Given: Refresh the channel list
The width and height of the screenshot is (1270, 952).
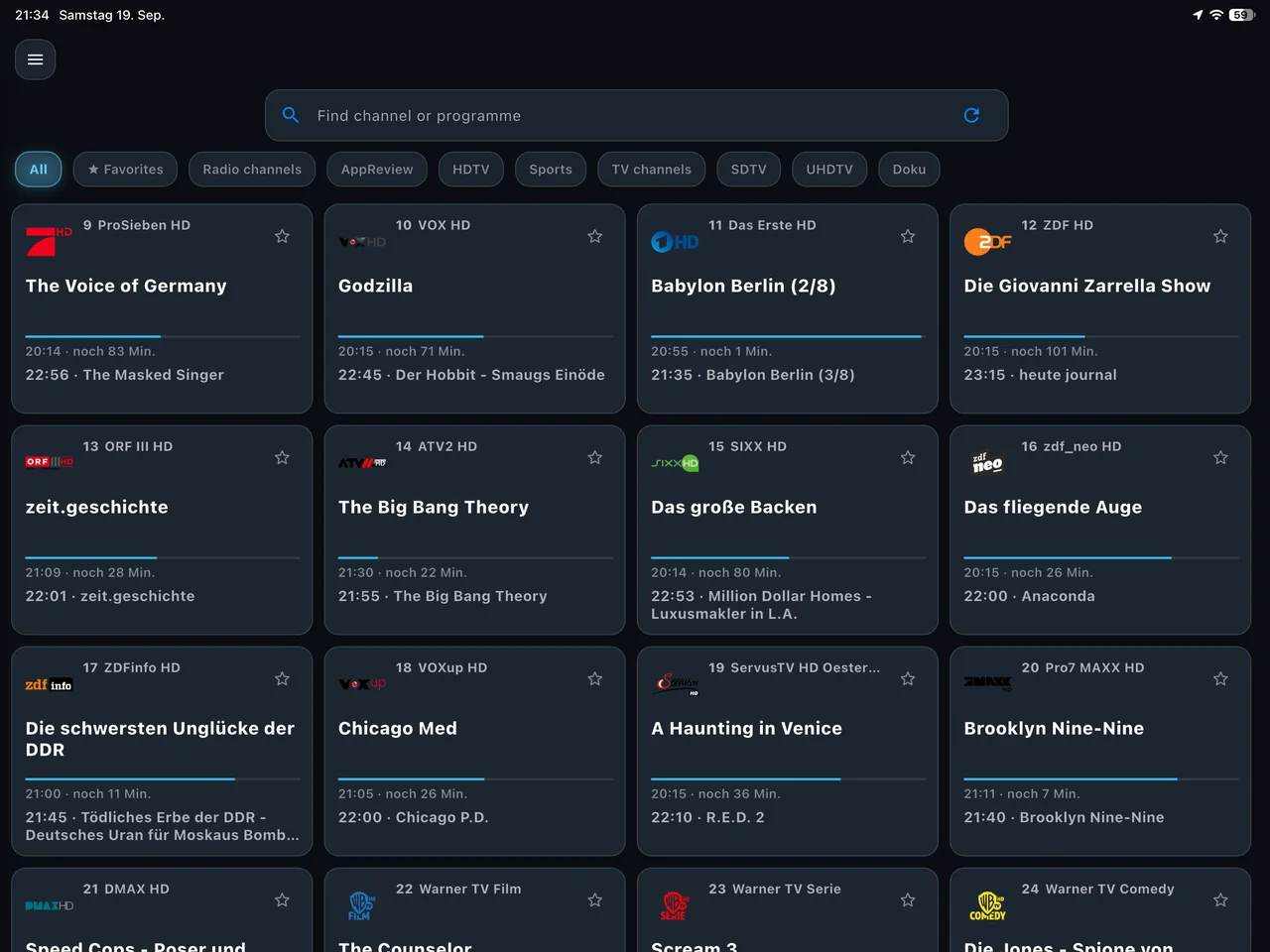Looking at the screenshot, I should tap(971, 115).
